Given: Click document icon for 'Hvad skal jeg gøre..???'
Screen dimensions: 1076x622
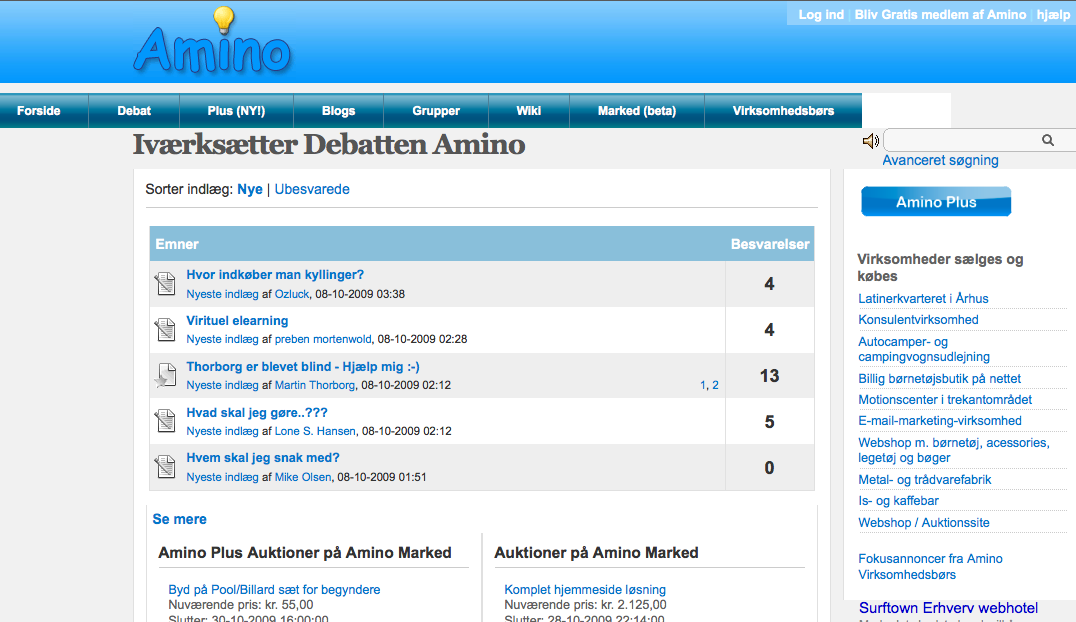Looking at the screenshot, I should click(x=165, y=422).
